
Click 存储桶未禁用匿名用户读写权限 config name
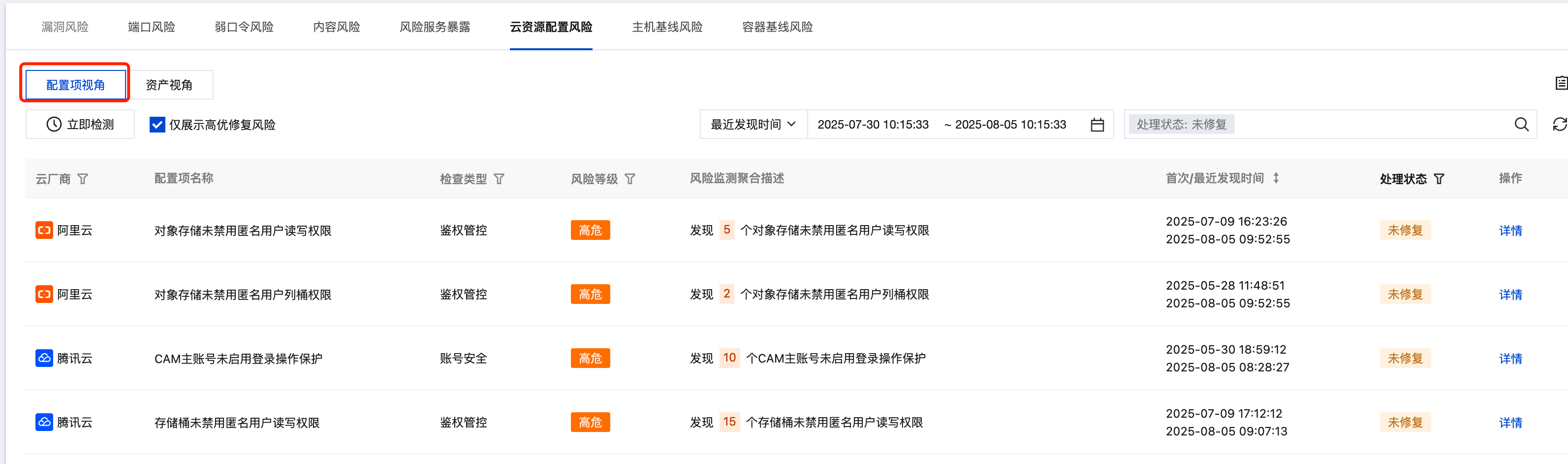[x=237, y=423]
